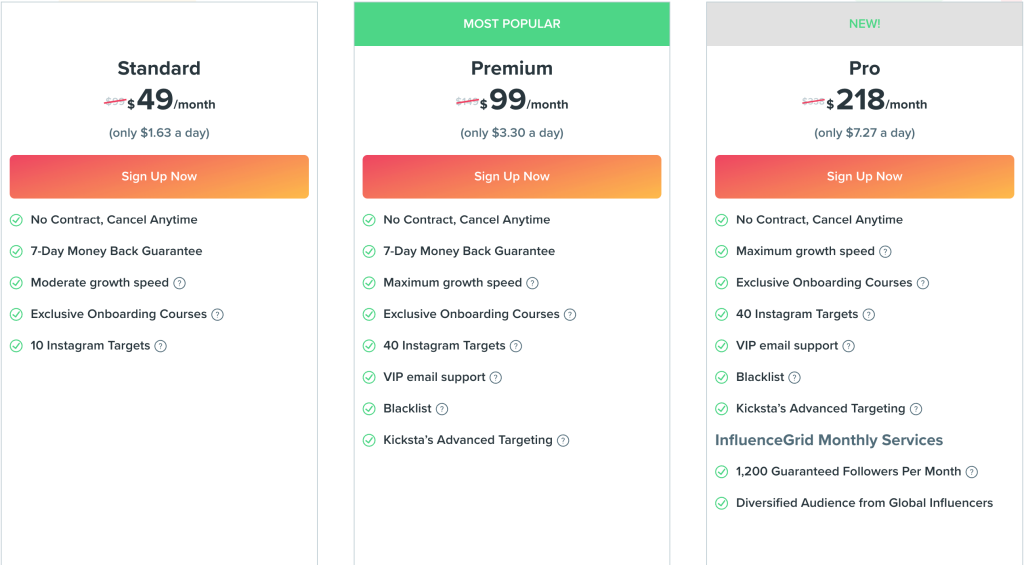1024x565 pixels.
Task: Click question mark next to Premium Blacklist
Action: (442, 409)
